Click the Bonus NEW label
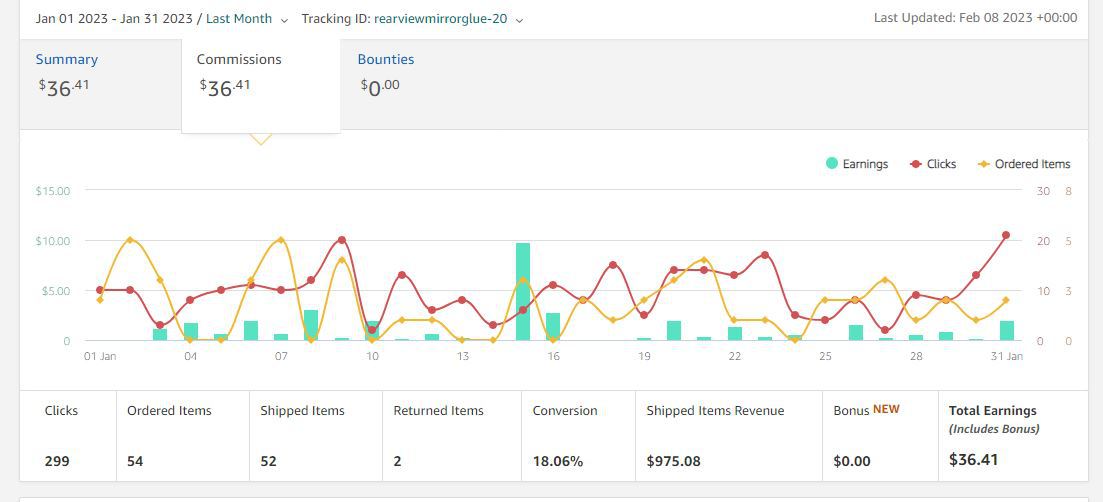The height and width of the screenshot is (502, 1103). [x=867, y=410]
